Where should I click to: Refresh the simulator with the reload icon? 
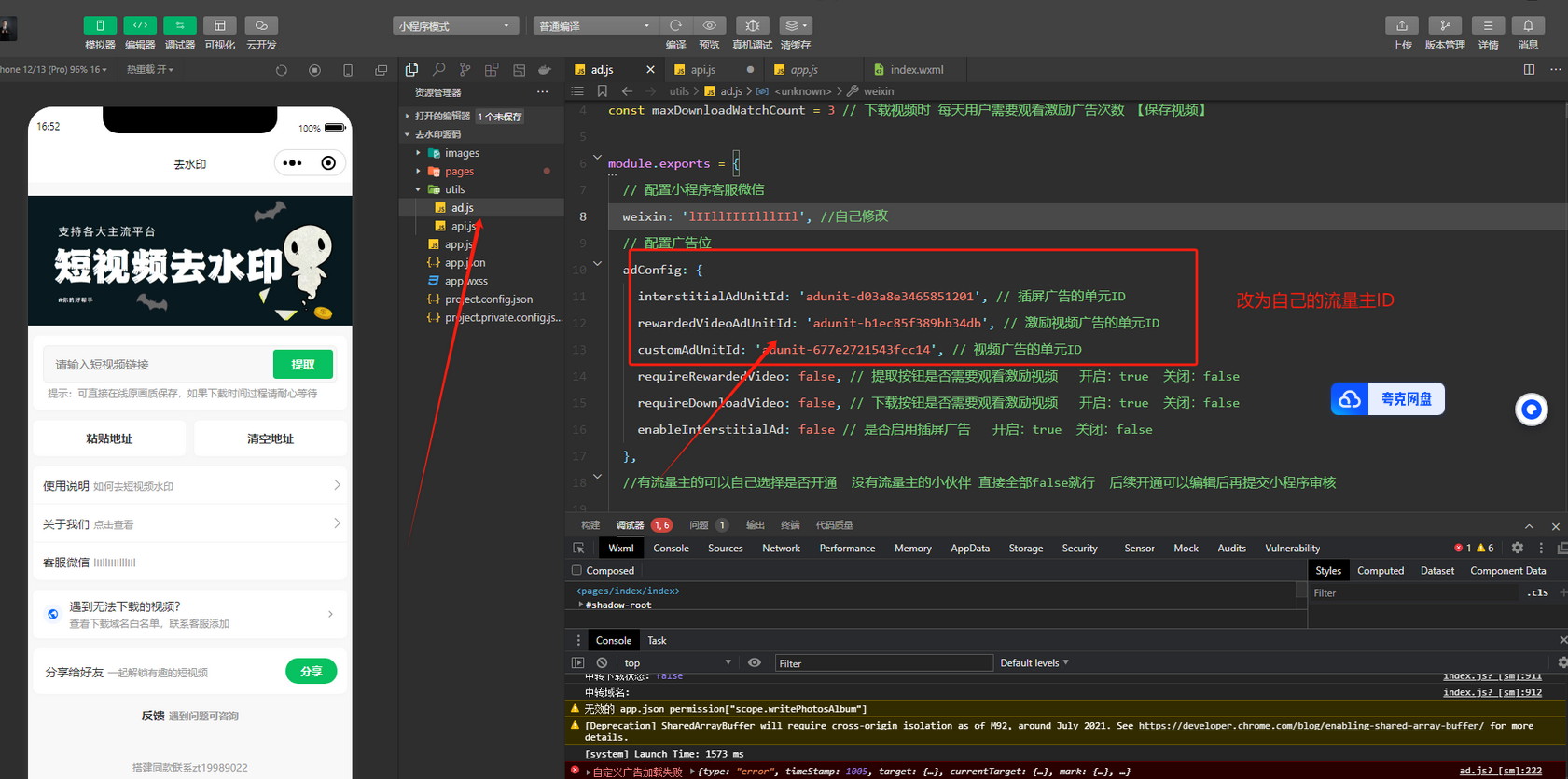coord(282,70)
